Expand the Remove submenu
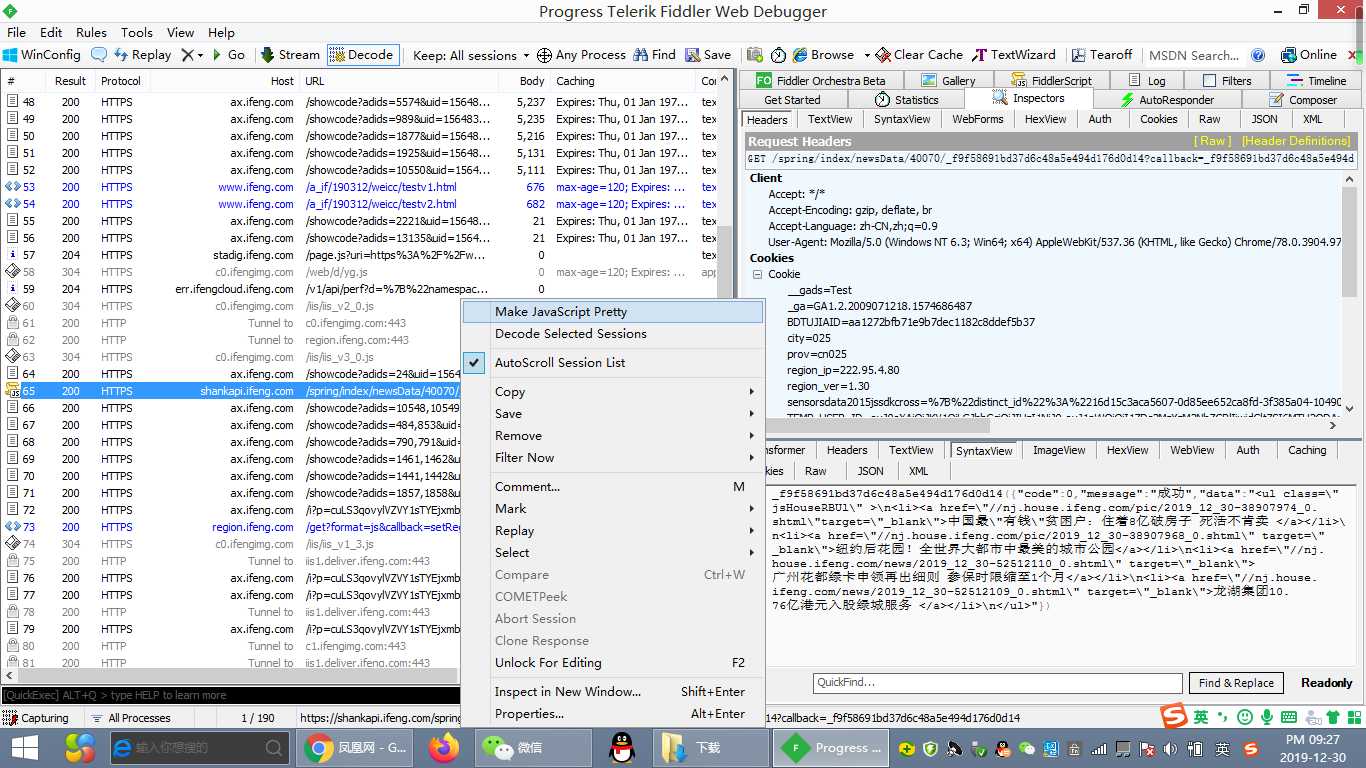1366x768 pixels. click(612, 436)
